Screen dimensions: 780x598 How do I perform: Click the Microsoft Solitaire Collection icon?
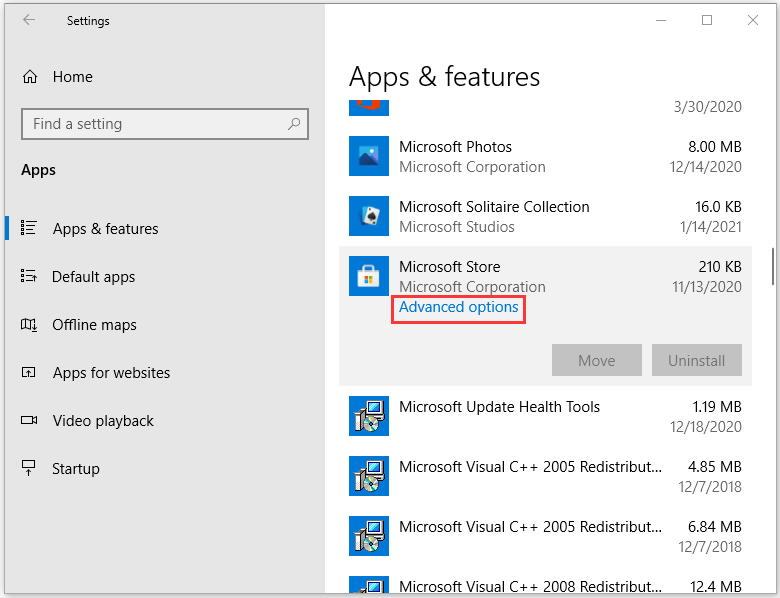[x=368, y=216]
